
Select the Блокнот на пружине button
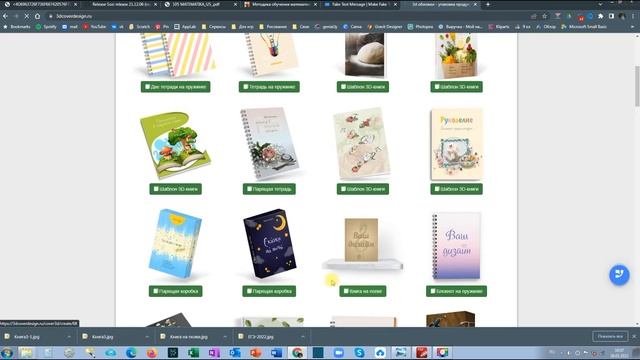456,291
